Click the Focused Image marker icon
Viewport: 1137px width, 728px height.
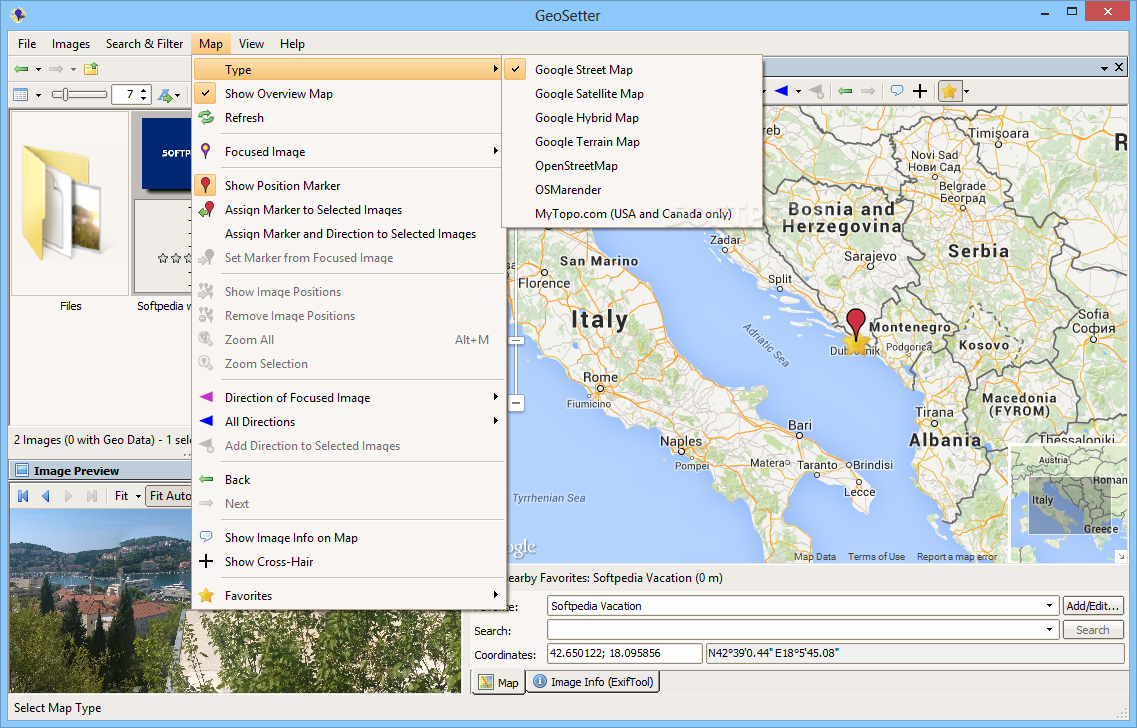coord(206,152)
